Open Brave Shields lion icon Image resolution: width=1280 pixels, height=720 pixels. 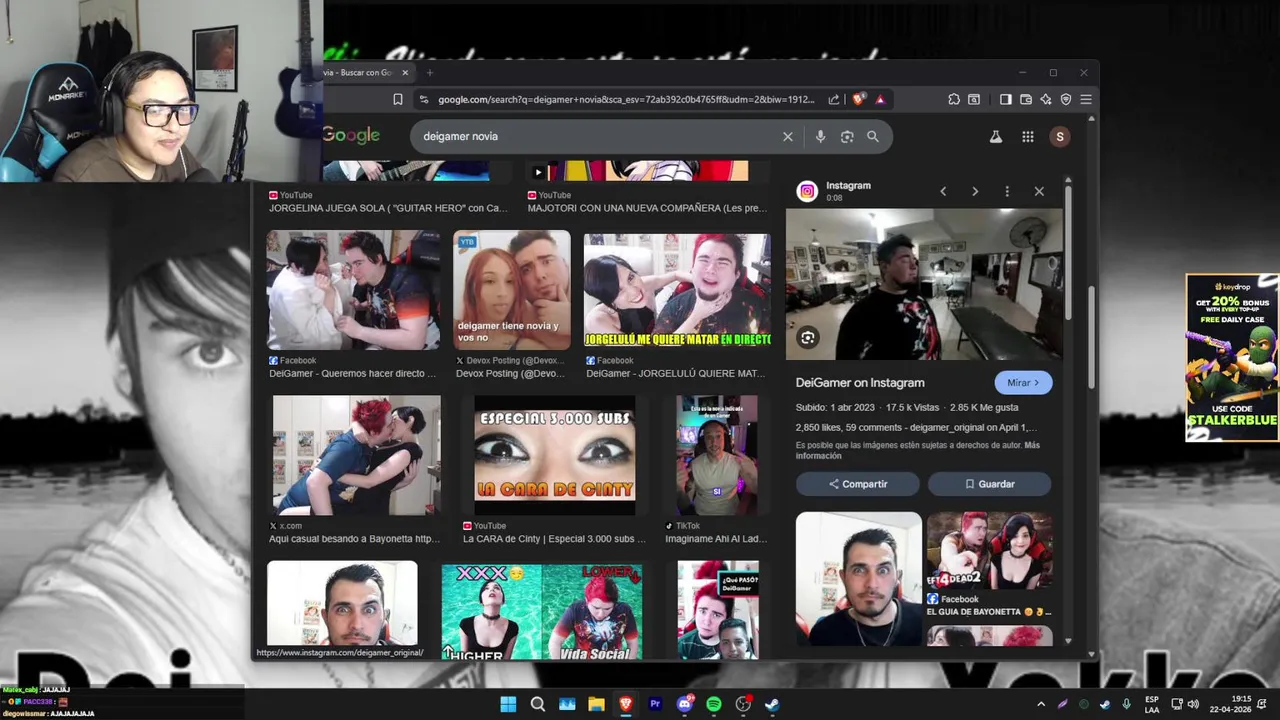tap(858, 99)
